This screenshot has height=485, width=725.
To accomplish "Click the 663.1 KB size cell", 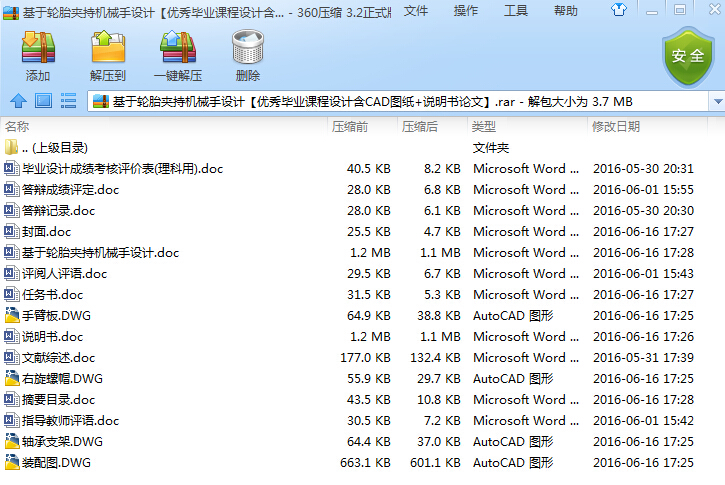I will coord(365,463).
